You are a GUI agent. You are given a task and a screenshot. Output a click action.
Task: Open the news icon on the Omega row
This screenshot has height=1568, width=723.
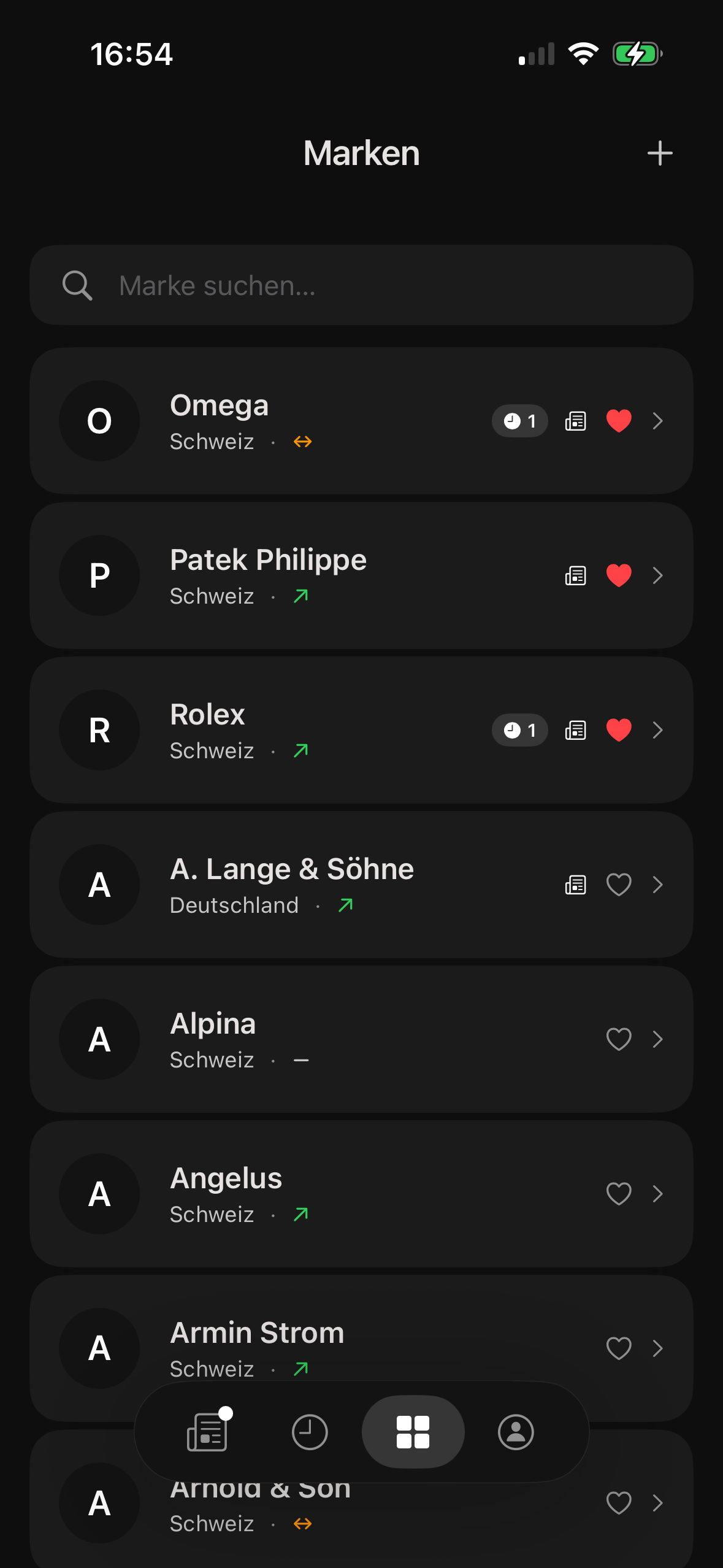(575, 421)
